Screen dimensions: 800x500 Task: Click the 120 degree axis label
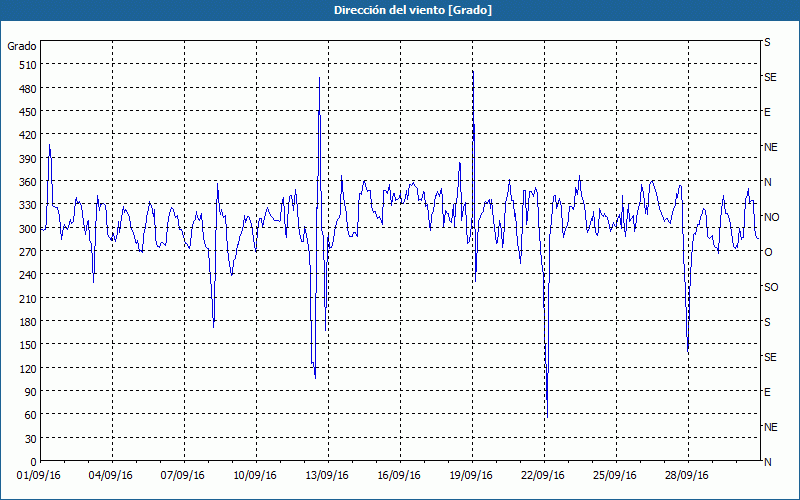(x=28, y=368)
